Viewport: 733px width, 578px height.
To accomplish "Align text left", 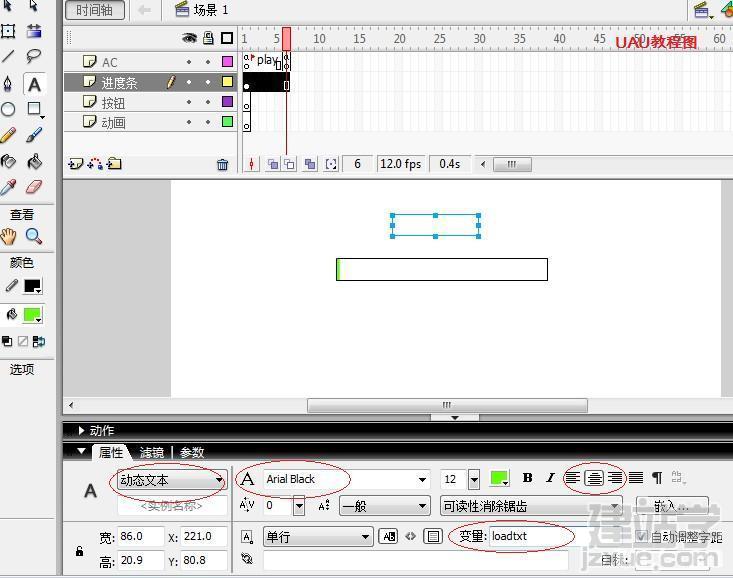I will pyautogui.click(x=573, y=478).
